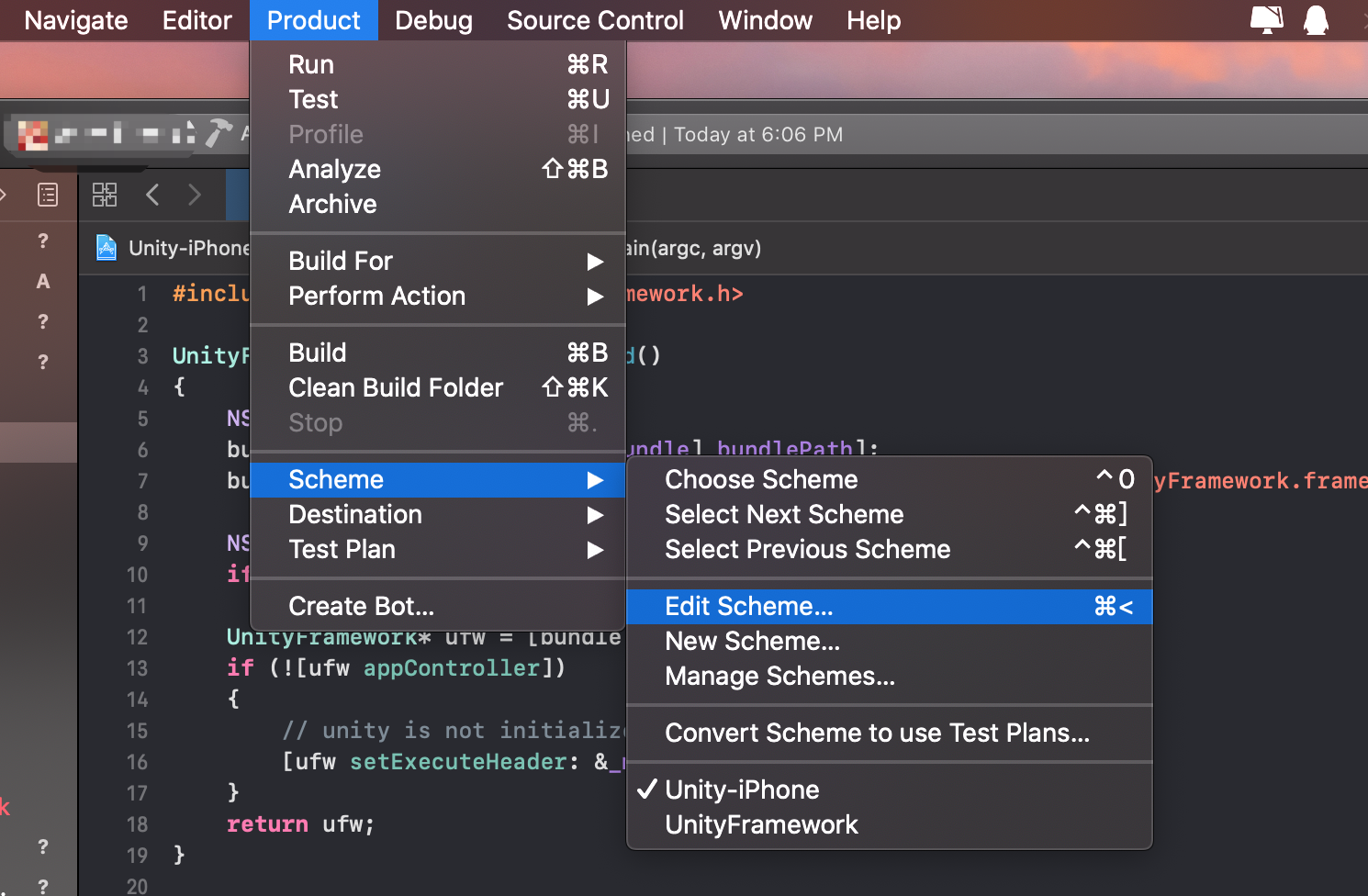This screenshot has width=1368, height=896.
Task: Expand the Scheme submenu item
Action: [x=437, y=479]
